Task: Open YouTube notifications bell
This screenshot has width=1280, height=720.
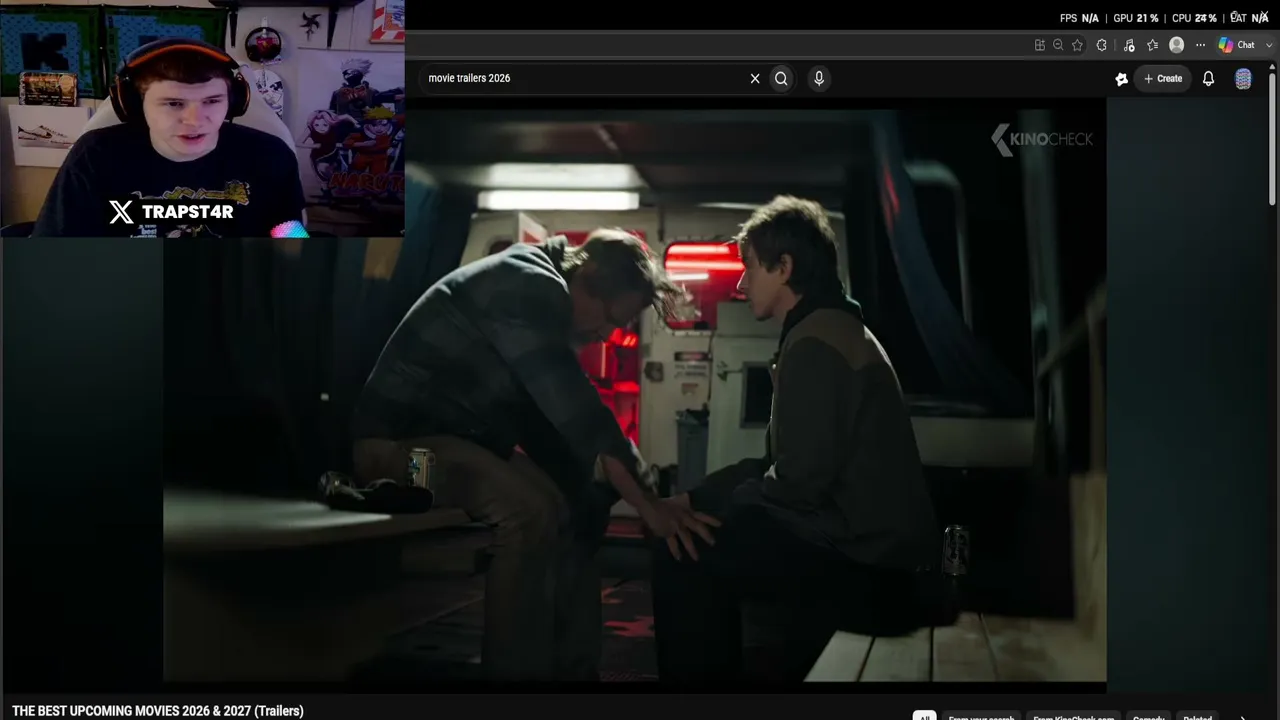Action: click(x=1208, y=78)
